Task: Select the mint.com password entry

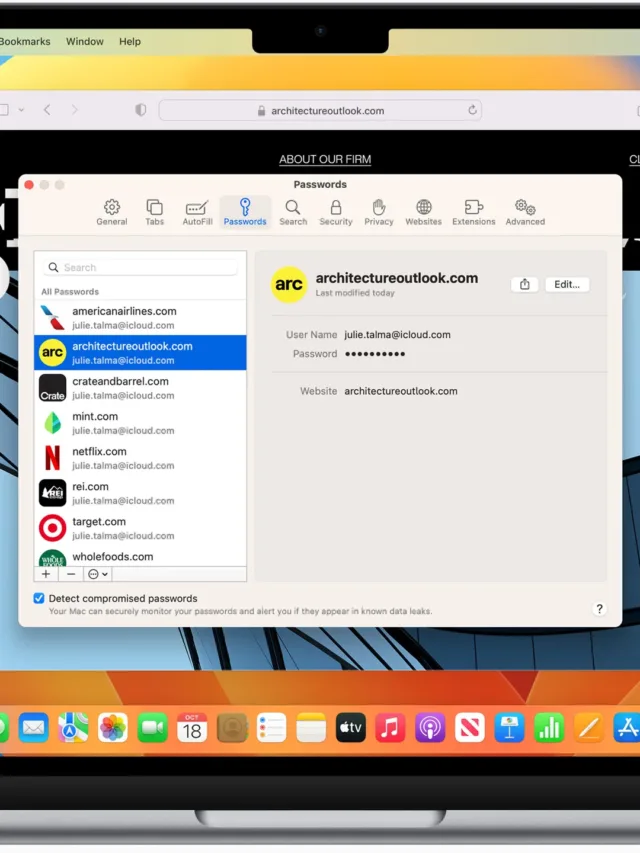Action: pyautogui.click(x=140, y=423)
